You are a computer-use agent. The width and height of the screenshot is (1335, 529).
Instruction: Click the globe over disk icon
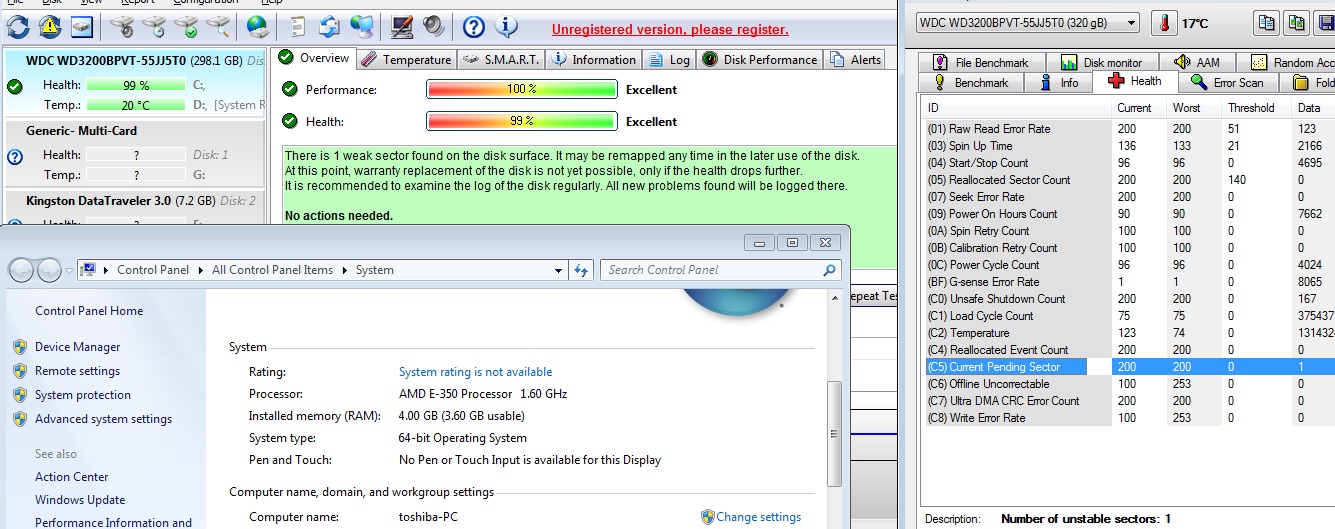coord(258,26)
